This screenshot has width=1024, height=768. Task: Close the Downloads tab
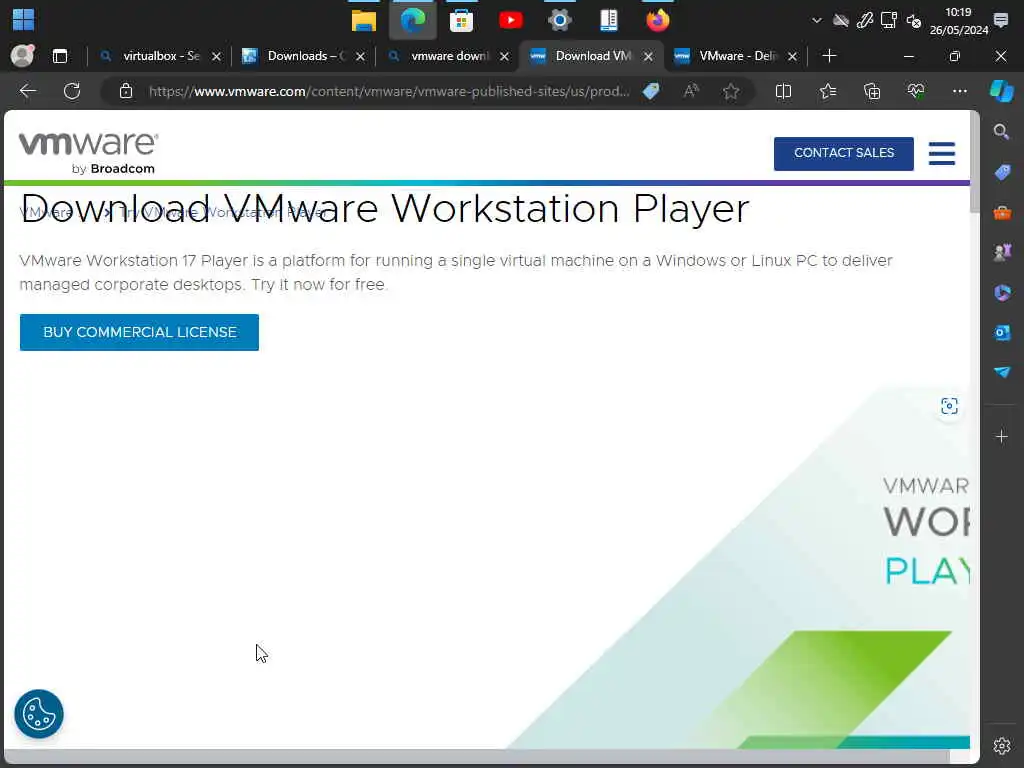[x=360, y=57]
